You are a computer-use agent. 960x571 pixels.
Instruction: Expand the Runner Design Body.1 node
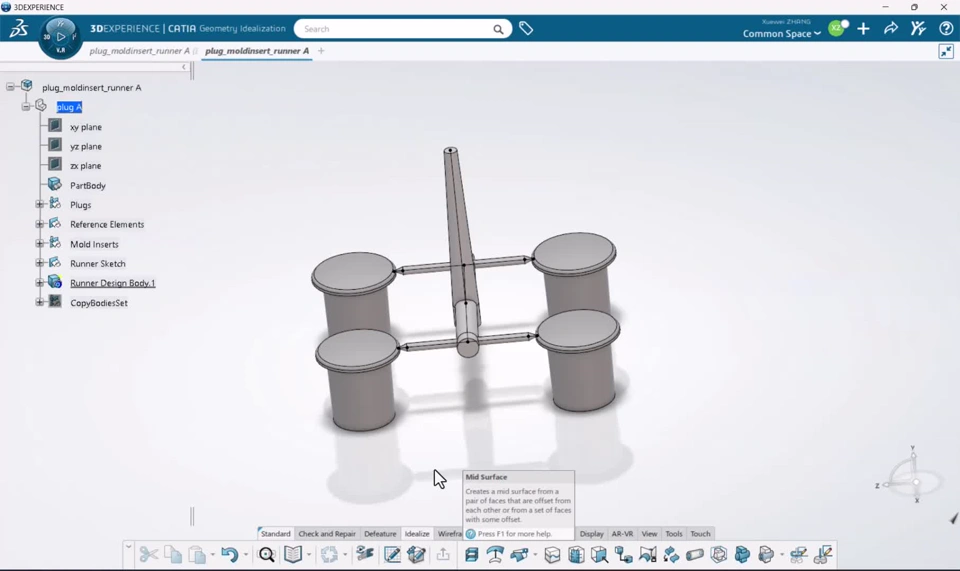tap(40, 283)
